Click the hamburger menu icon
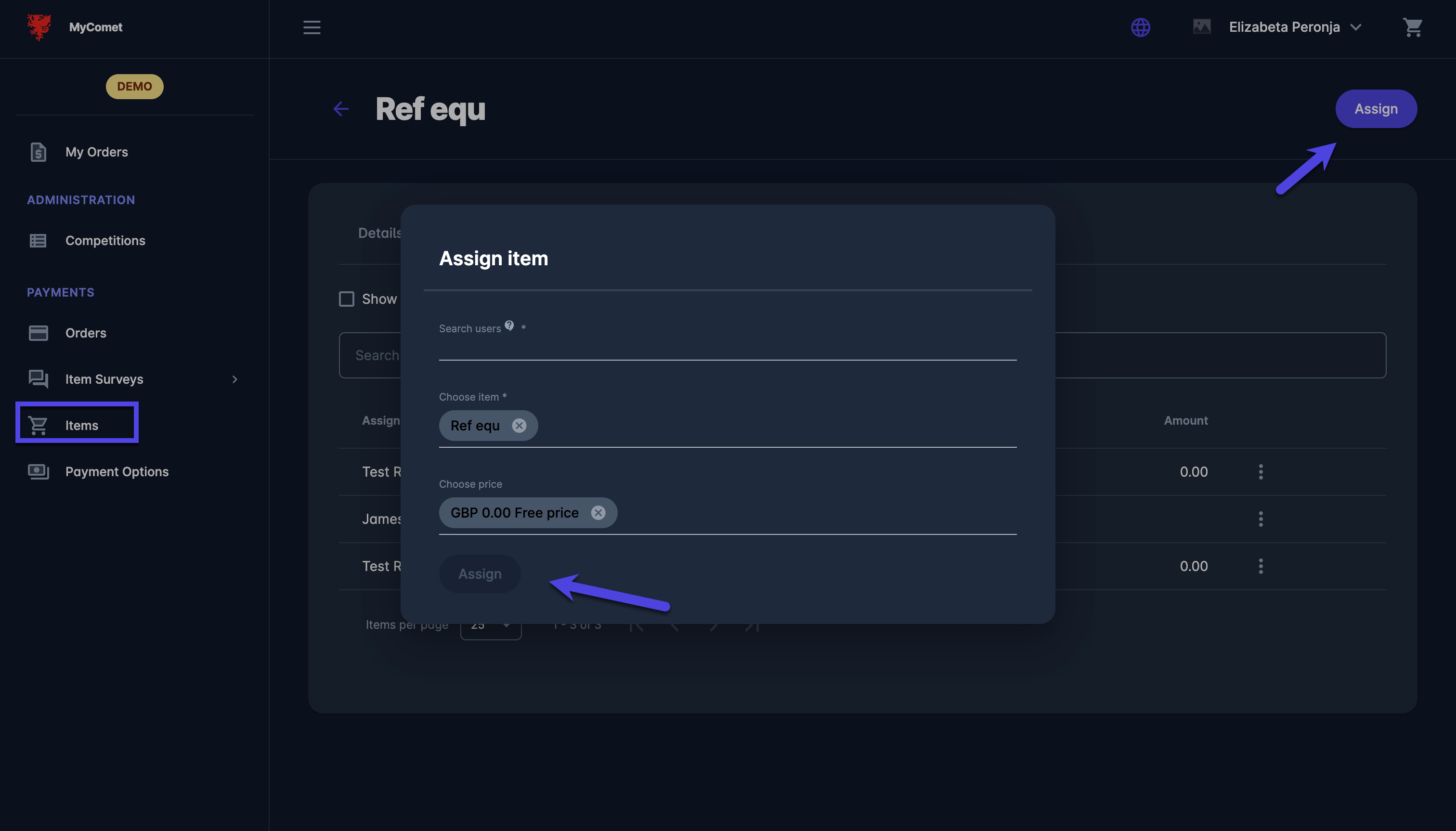The width and height of the screenshot is (1456, 831). click(x=312, y=27)
